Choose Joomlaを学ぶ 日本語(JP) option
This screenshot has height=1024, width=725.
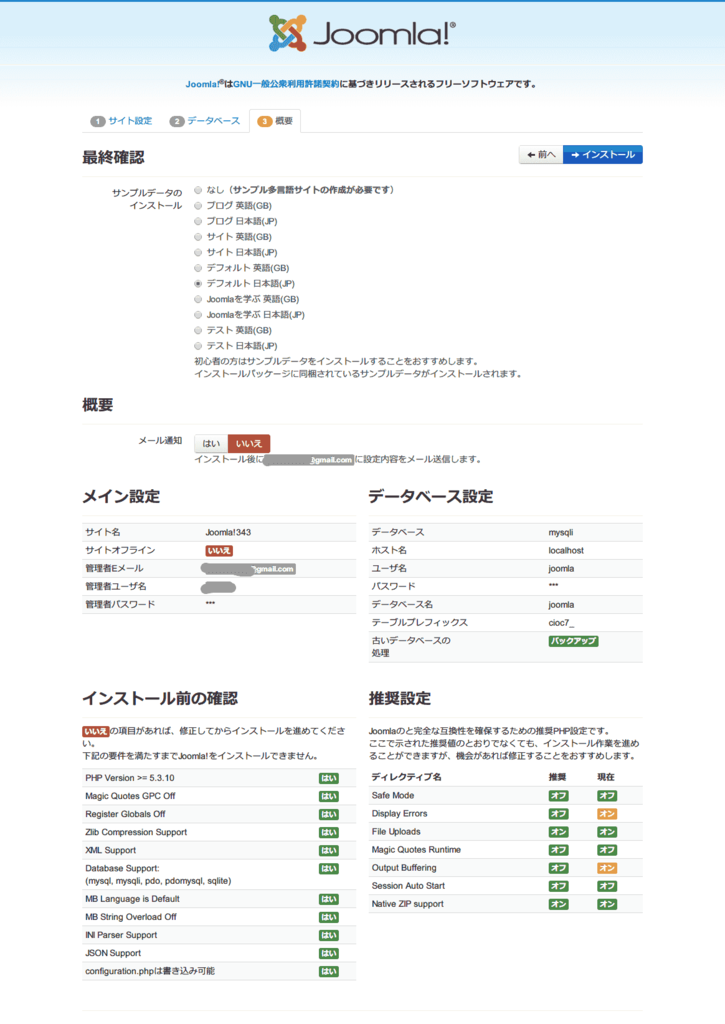point(198,315)
